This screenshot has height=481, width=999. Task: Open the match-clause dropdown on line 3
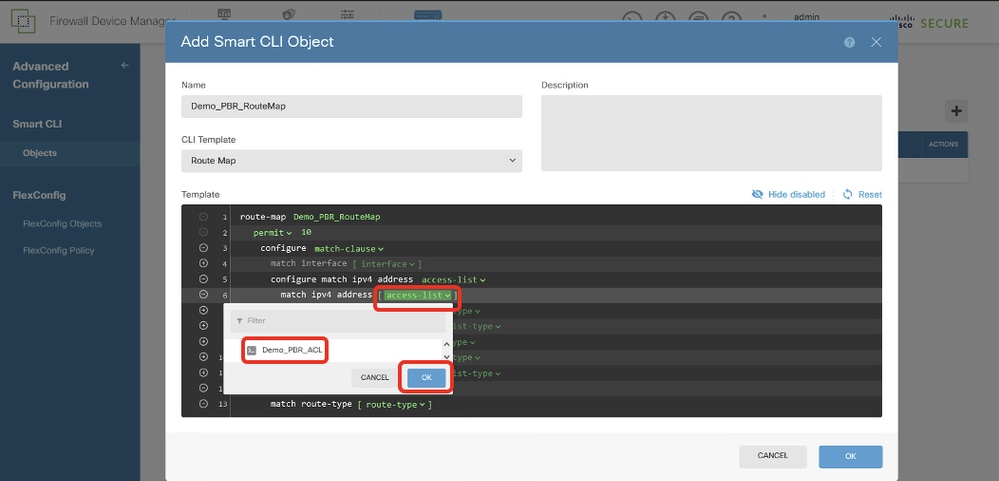click(349, 248)
